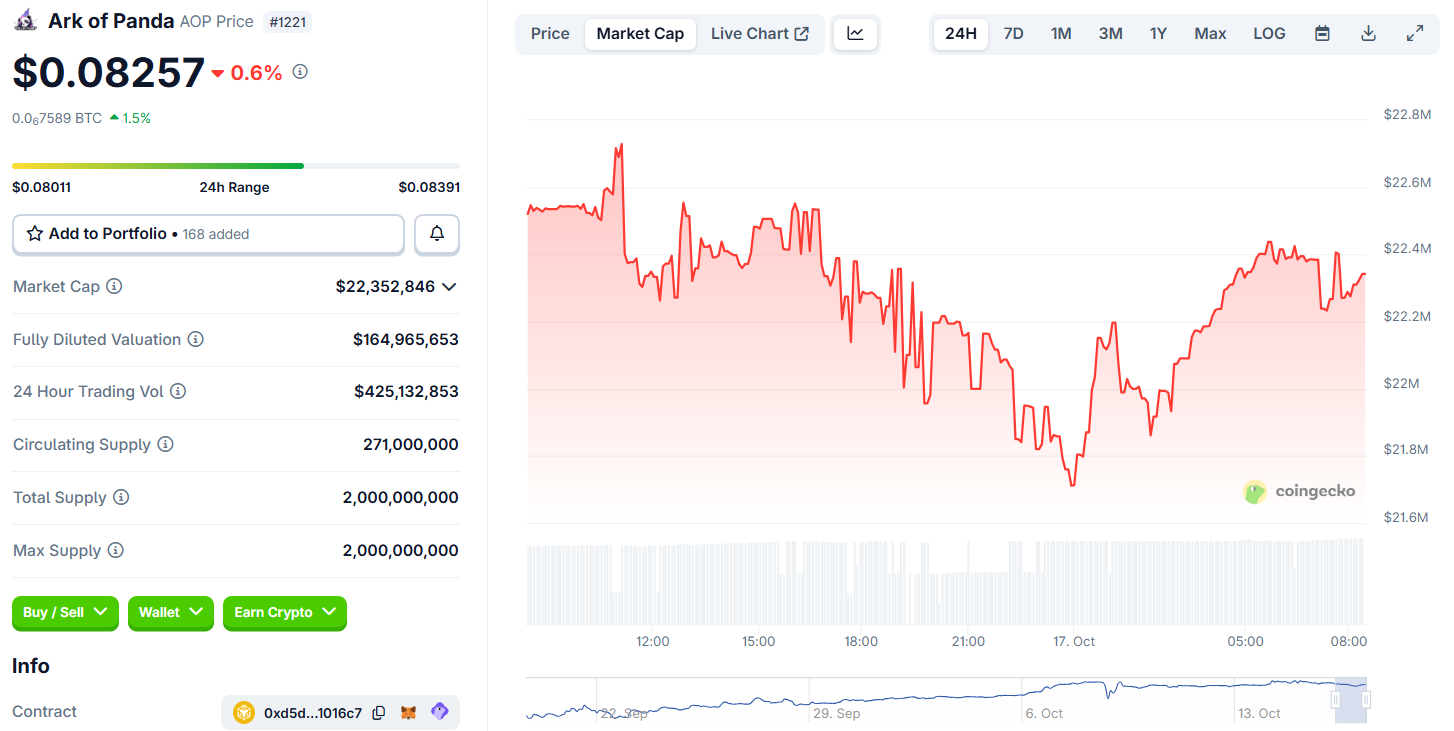Expand the Wallet dropdown
This screenshot has height=731, width=1454.
pos(170,613)
